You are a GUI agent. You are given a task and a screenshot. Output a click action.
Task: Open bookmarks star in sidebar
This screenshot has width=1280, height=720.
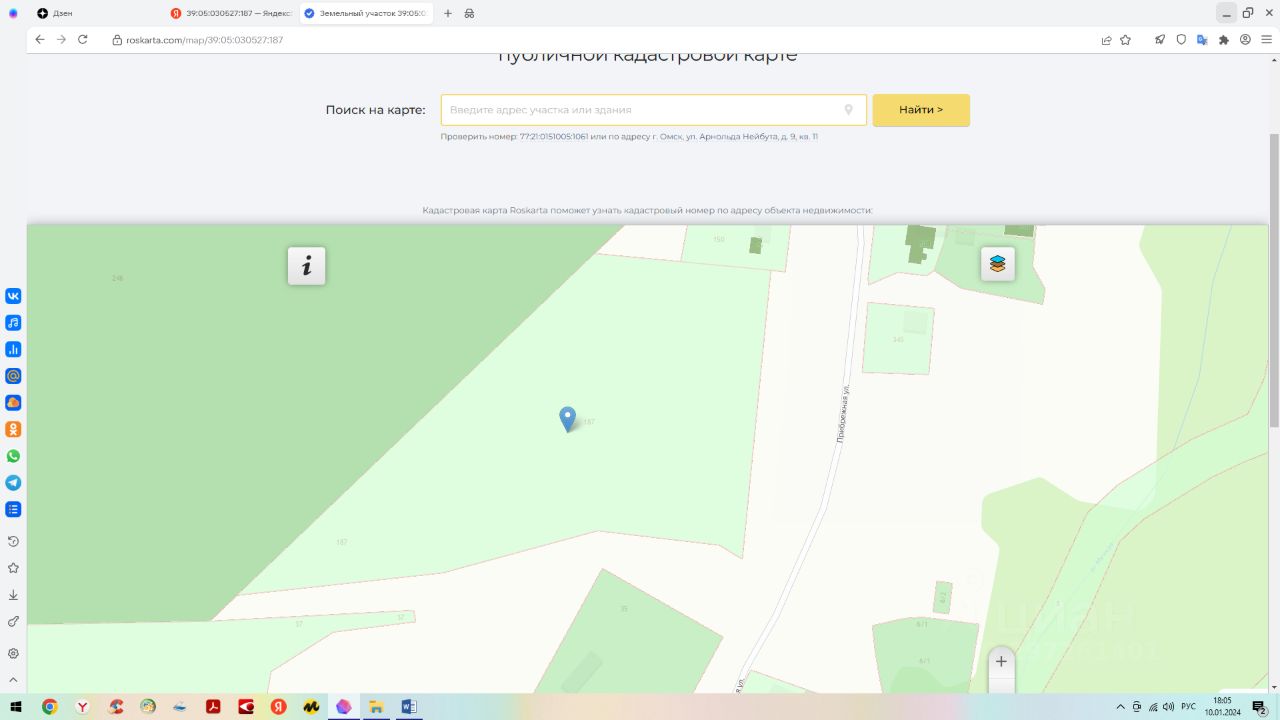point(13,568)
